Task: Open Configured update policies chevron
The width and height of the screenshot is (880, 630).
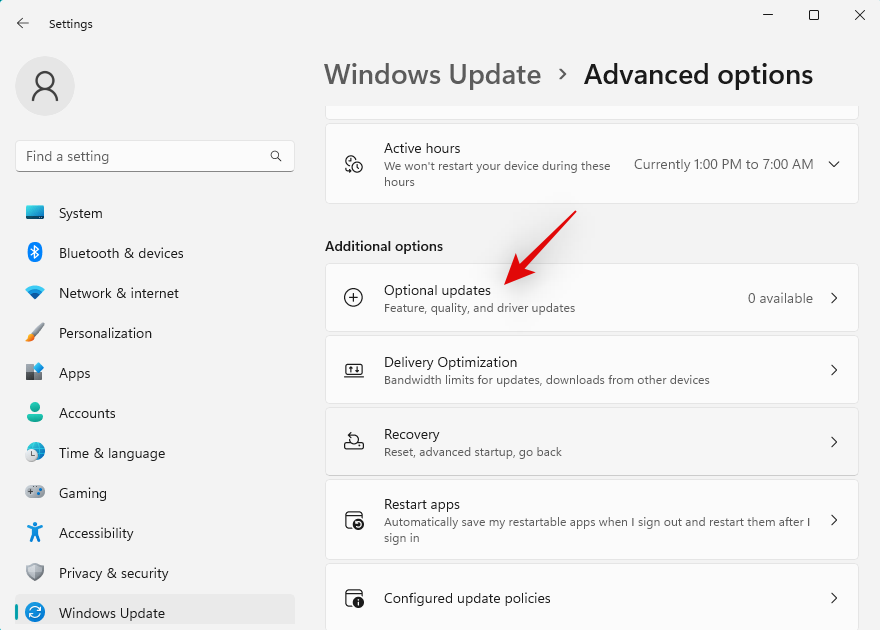Action: 834,598
